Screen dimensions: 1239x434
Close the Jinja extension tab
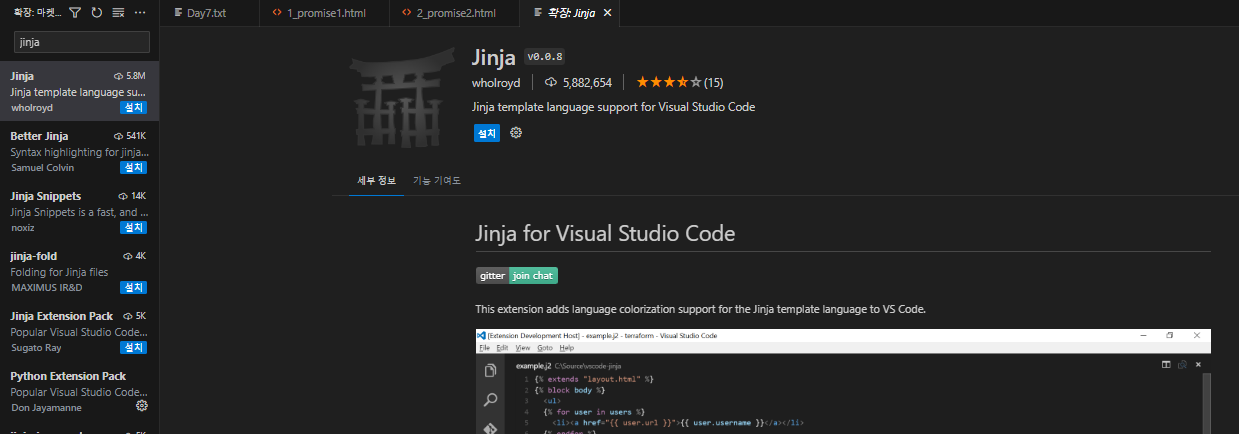[x=607, y=13]
